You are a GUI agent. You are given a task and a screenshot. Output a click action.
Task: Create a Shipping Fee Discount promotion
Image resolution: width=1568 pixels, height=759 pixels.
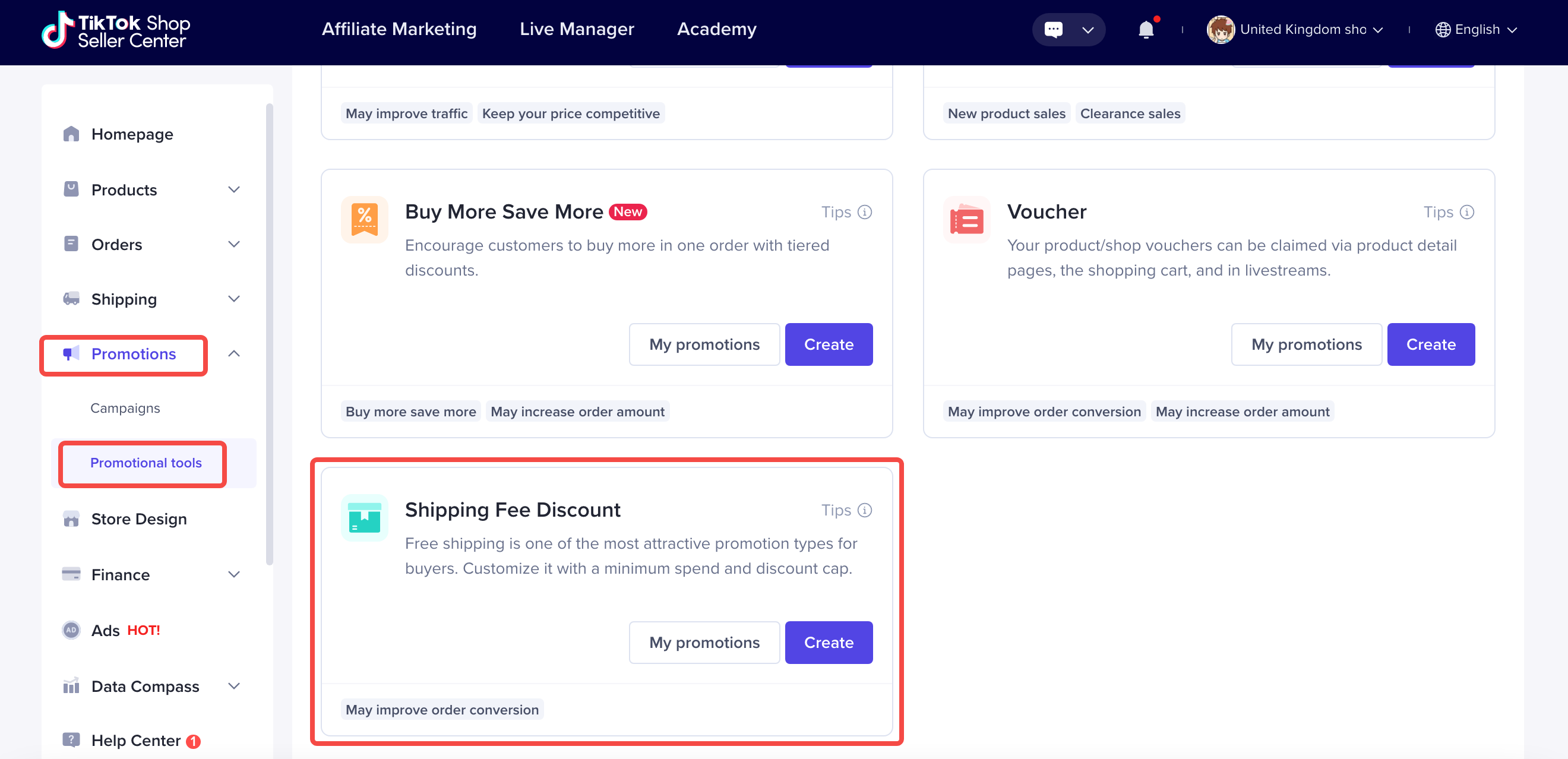point(829,642)
